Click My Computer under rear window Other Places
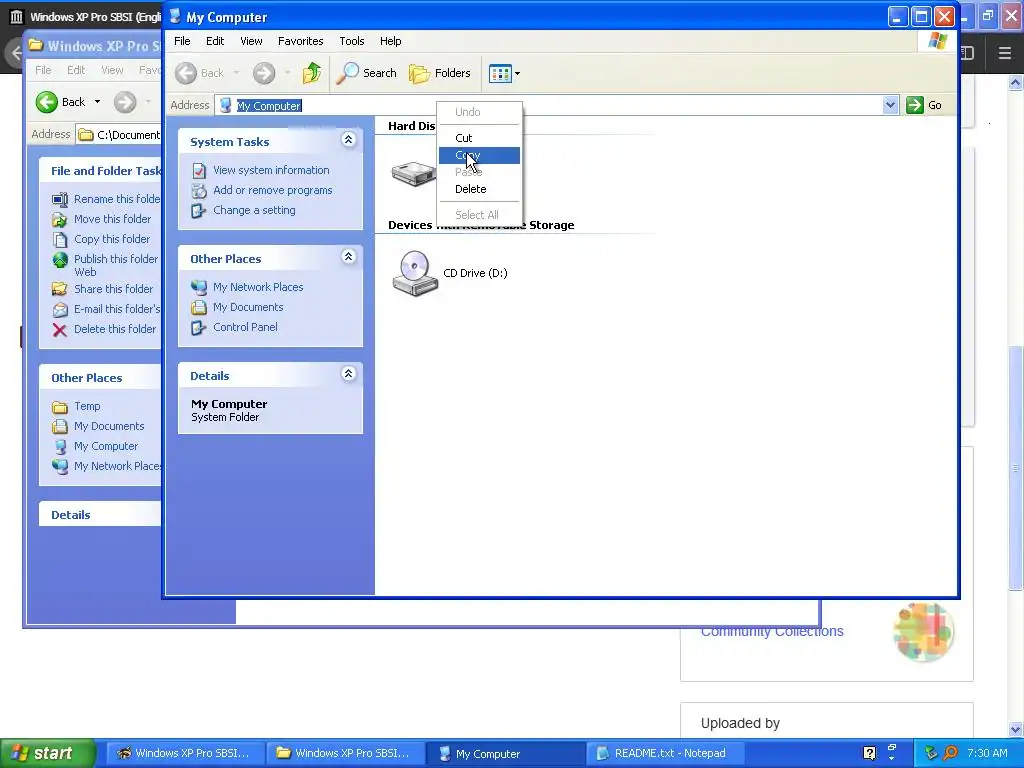The height and width of the screenshot is (768, 1024). (106, 447)
